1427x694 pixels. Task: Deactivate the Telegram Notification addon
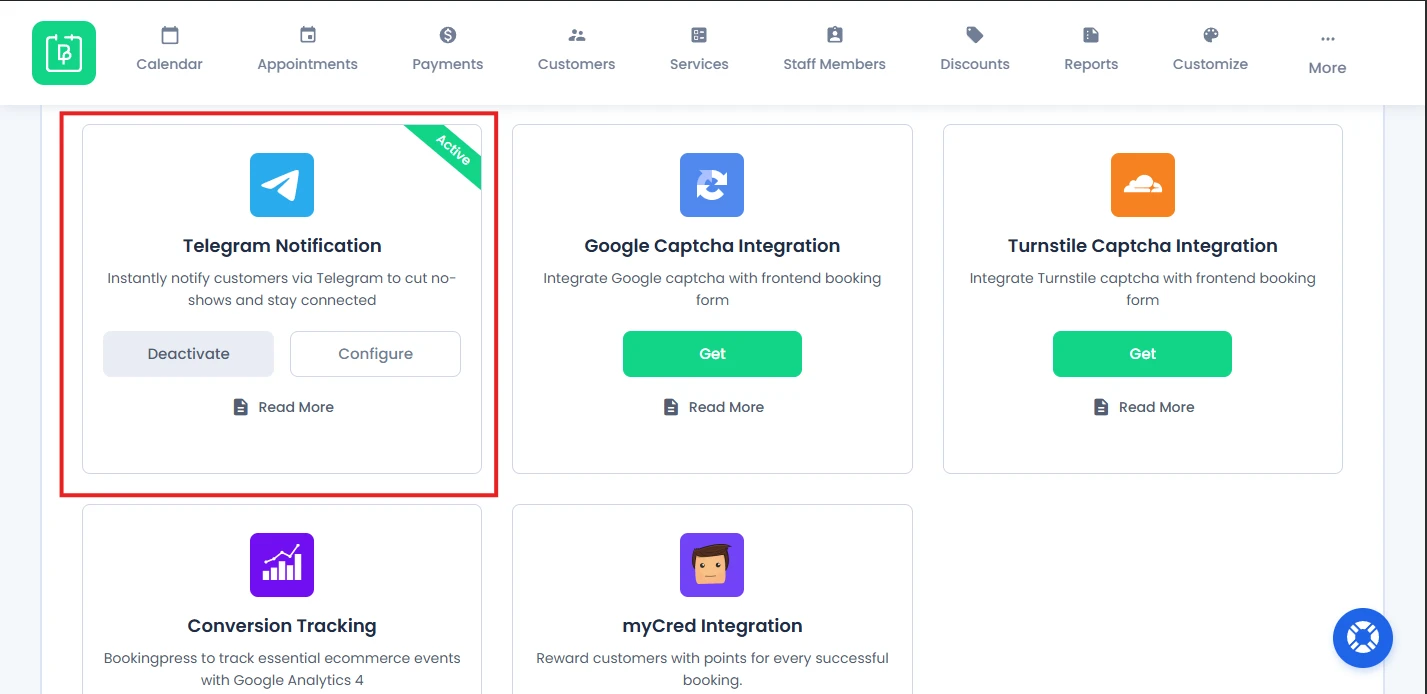coord(188,354)
